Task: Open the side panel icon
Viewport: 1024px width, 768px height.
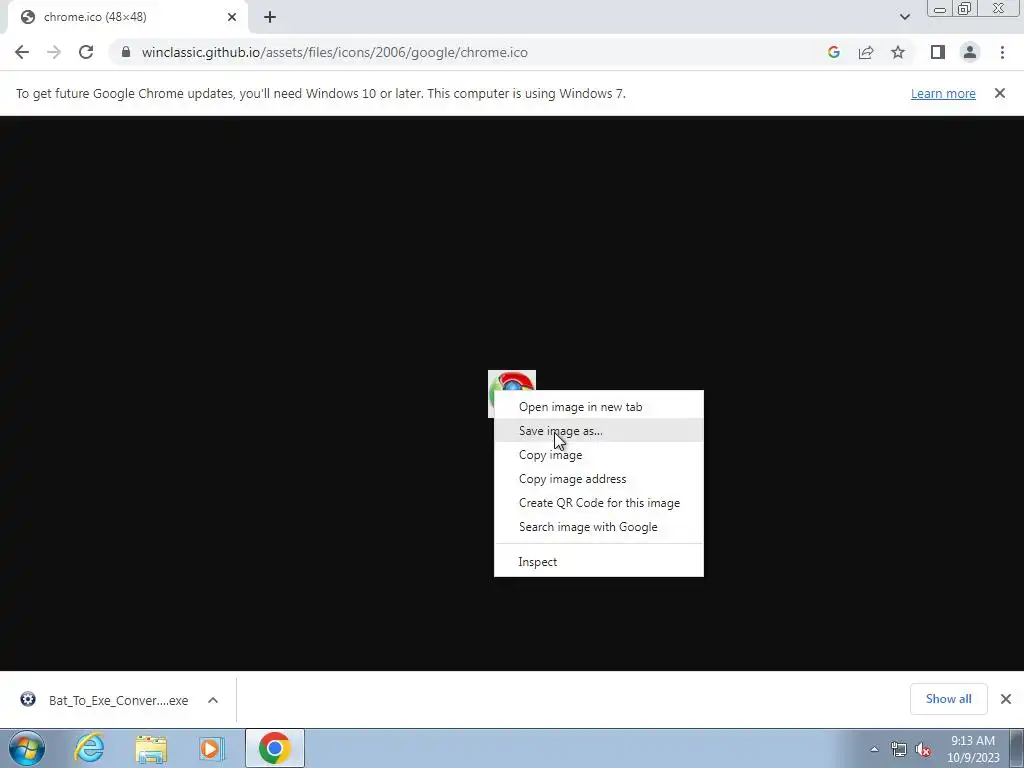Action: [938, 52]
